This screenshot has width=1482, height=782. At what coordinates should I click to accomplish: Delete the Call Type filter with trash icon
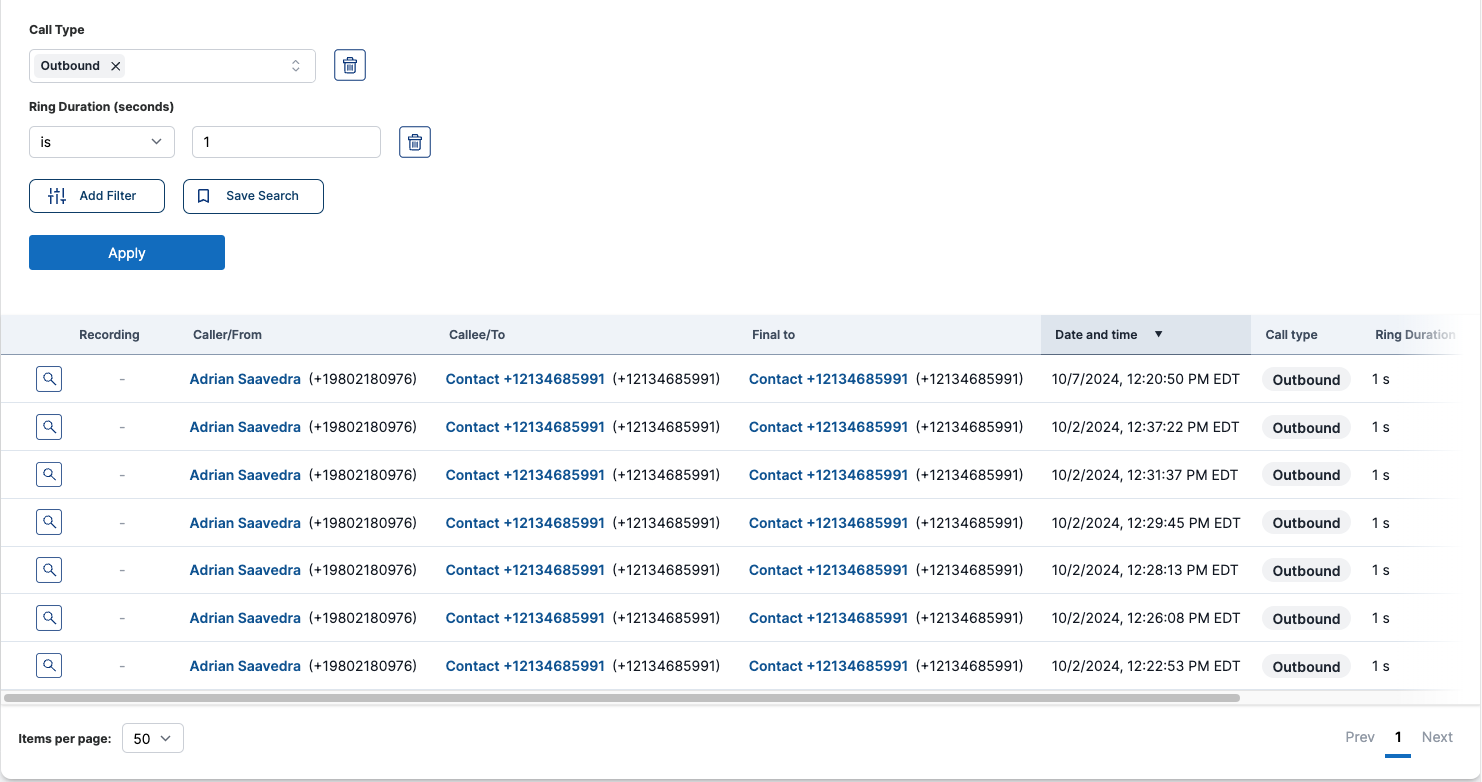[350, 65]
